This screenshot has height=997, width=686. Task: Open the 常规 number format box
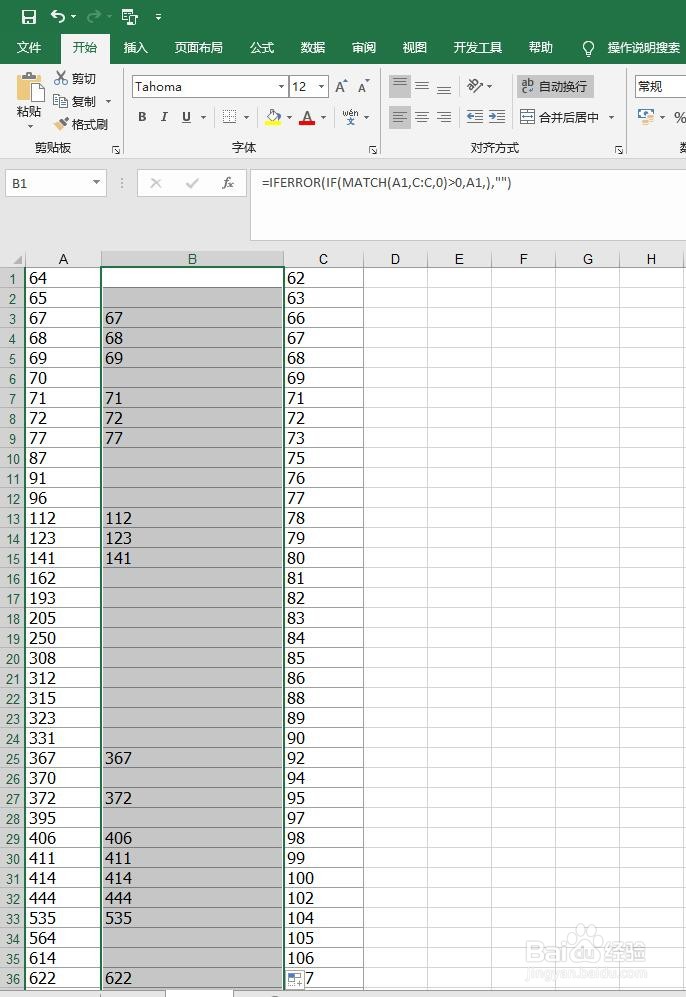(x=661, y=86)
